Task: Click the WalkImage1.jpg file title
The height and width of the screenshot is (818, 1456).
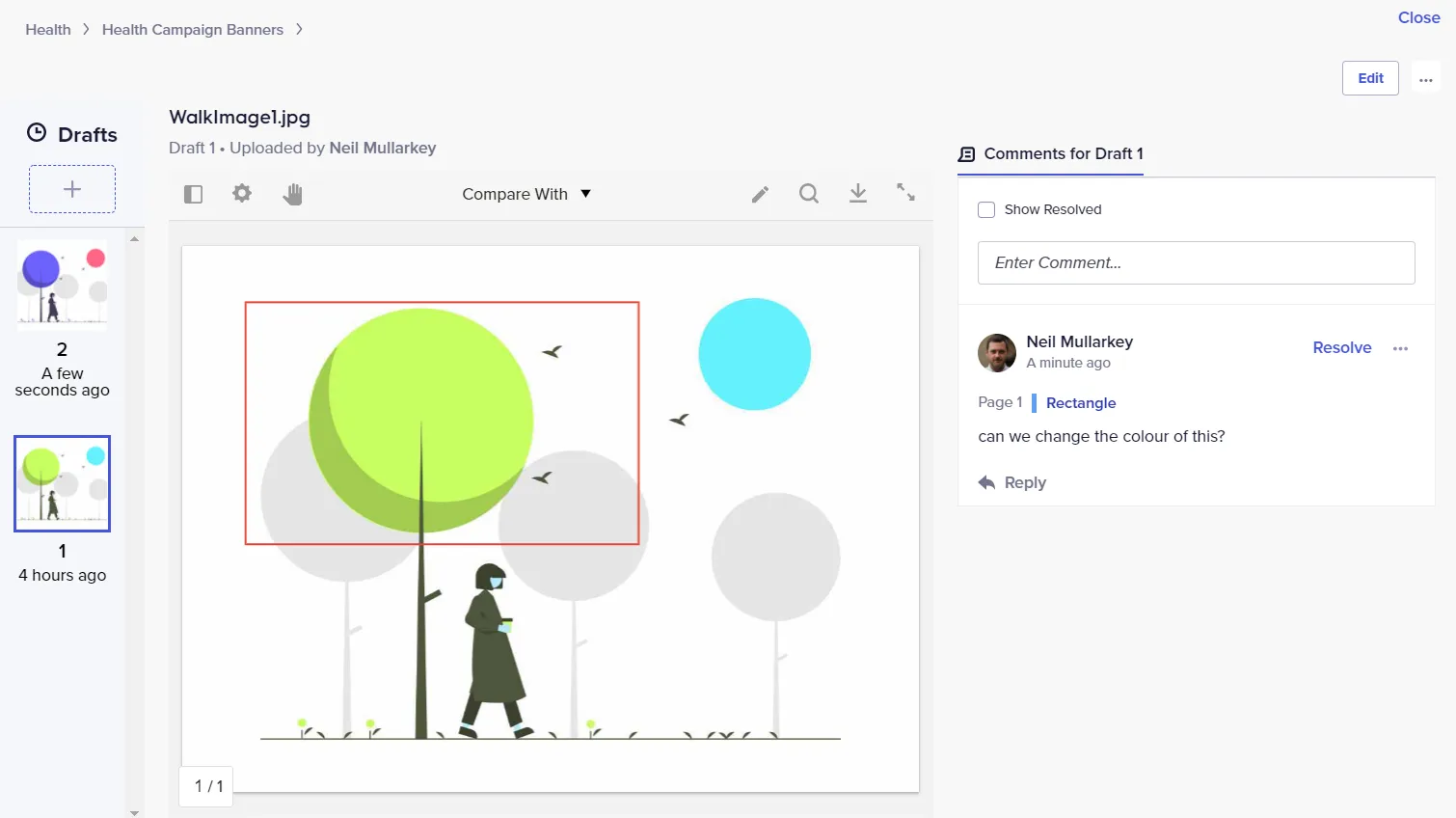Action: pos(239,118)
